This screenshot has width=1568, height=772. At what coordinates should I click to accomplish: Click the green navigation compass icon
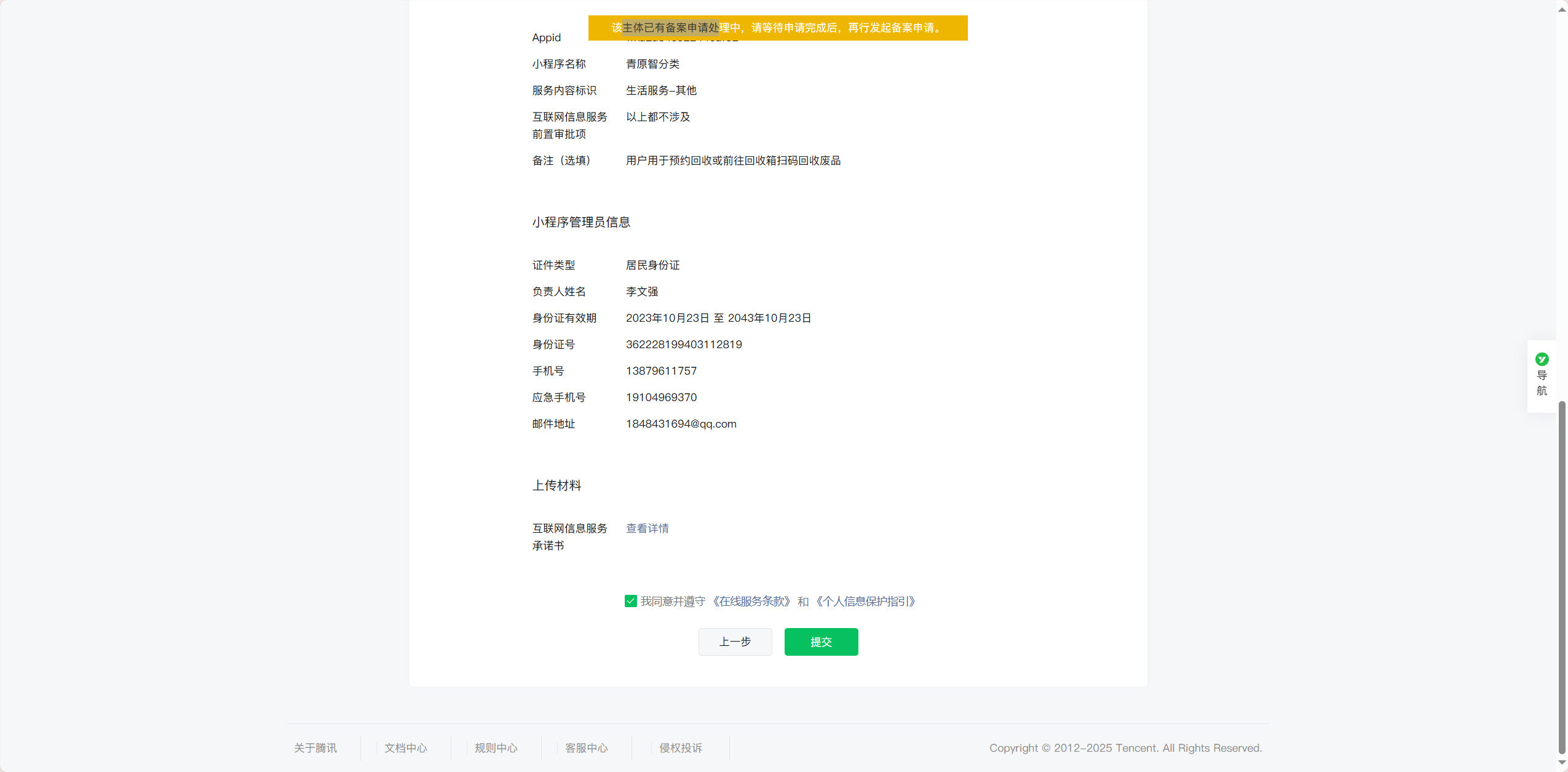1542,359
